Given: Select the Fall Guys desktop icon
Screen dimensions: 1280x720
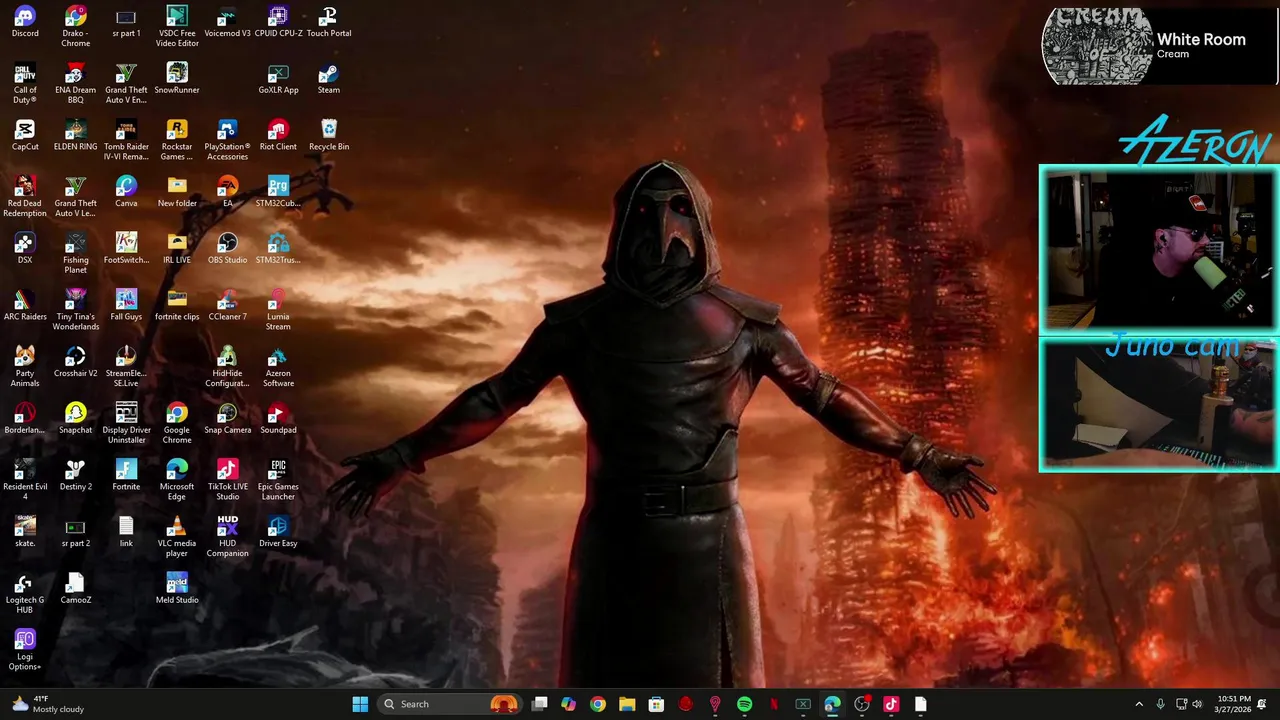Looking at the screenshot, I should click(x=126, y=306).
